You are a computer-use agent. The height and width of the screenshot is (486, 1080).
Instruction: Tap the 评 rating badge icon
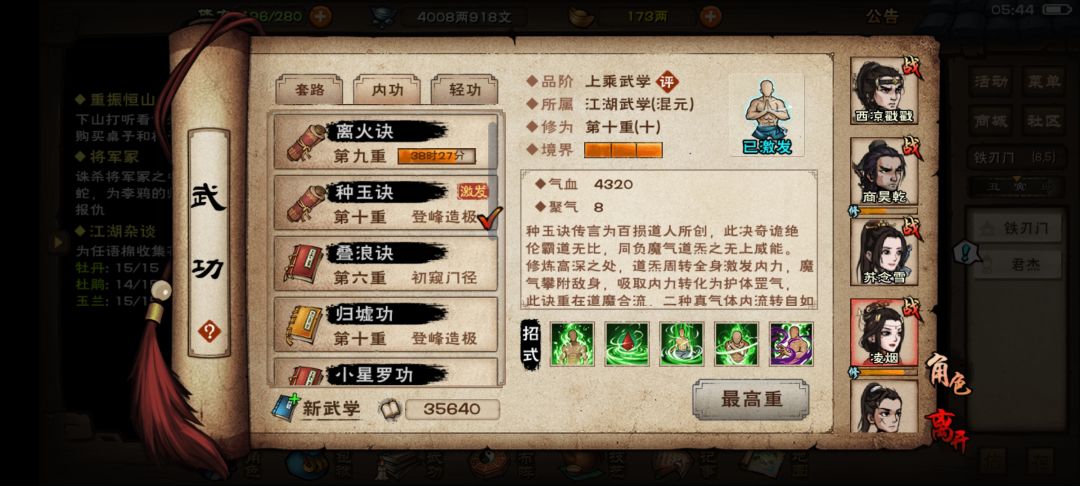point(667,82)
